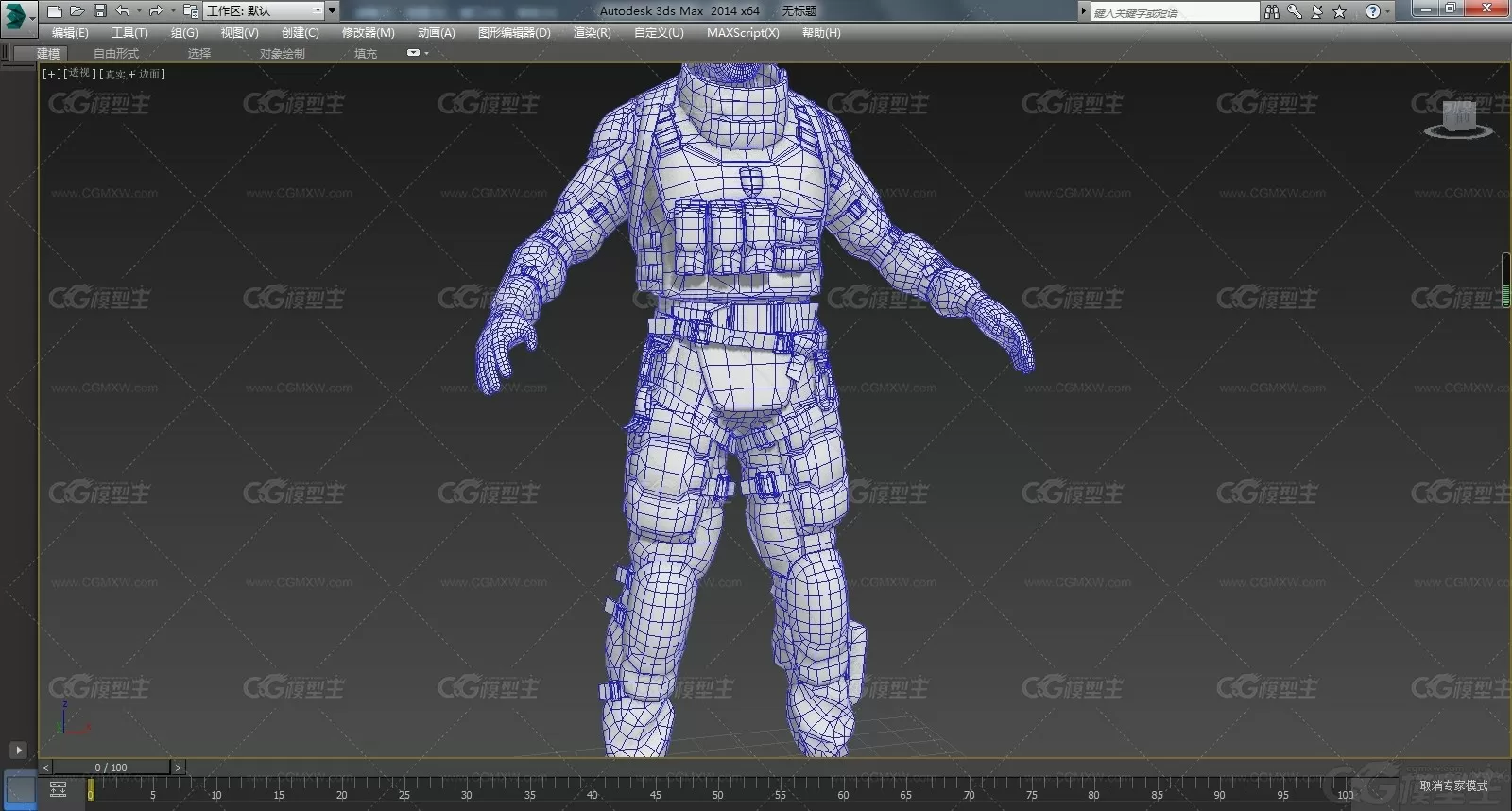Screen dimensions: 1512x811
Task: Switch to the 自由形式 ribbon tab
Action: pyautogui.click(x=116, y=54)
